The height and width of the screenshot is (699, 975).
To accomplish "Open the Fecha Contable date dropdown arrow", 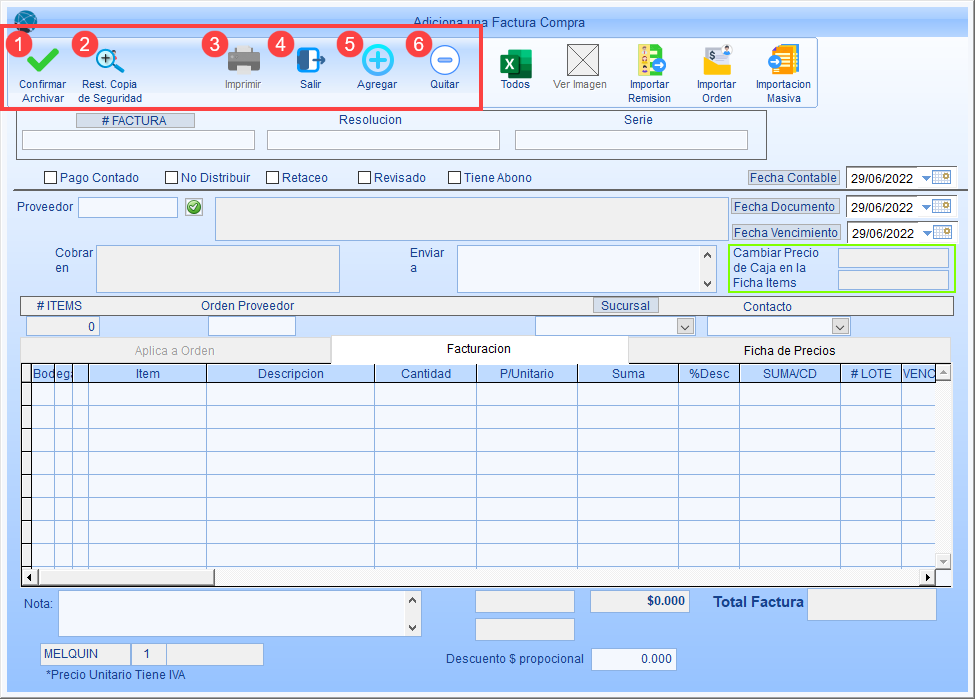I will [926, 178].
